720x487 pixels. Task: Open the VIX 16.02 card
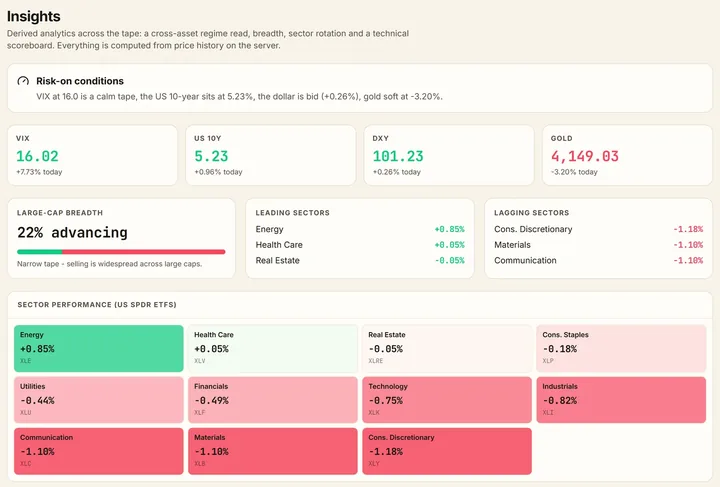point(92,155)
